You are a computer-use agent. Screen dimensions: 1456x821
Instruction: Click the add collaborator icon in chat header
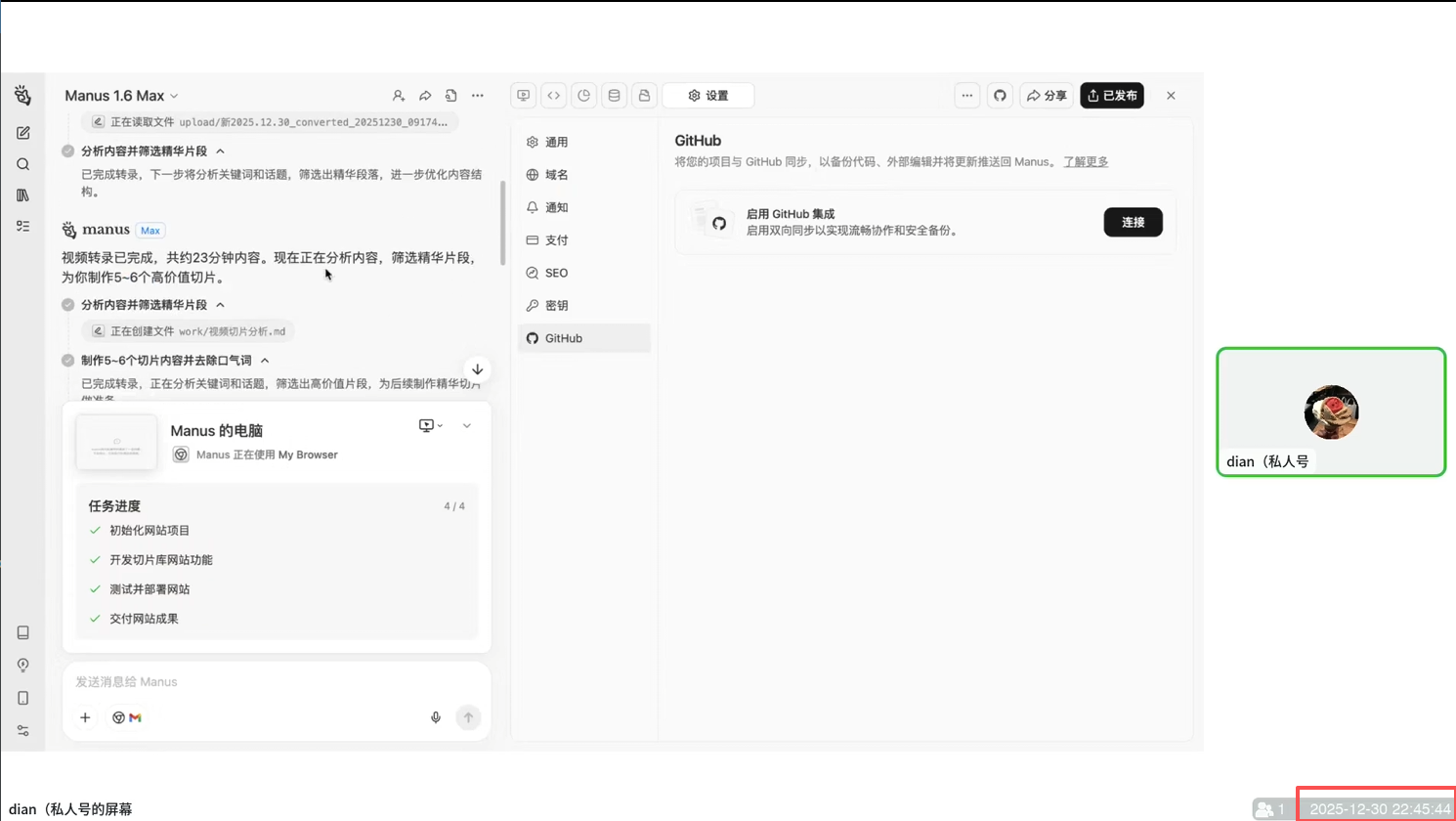pyautogui.click(x=399, y=96)
